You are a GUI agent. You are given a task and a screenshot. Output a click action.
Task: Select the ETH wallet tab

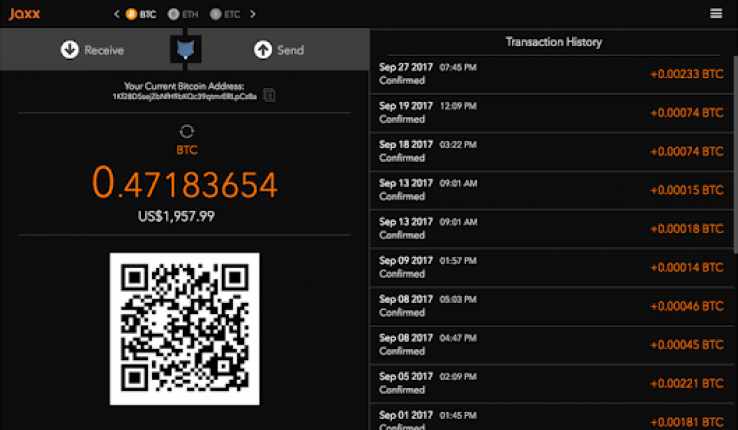pyautogui.click(x=183, y=14)
